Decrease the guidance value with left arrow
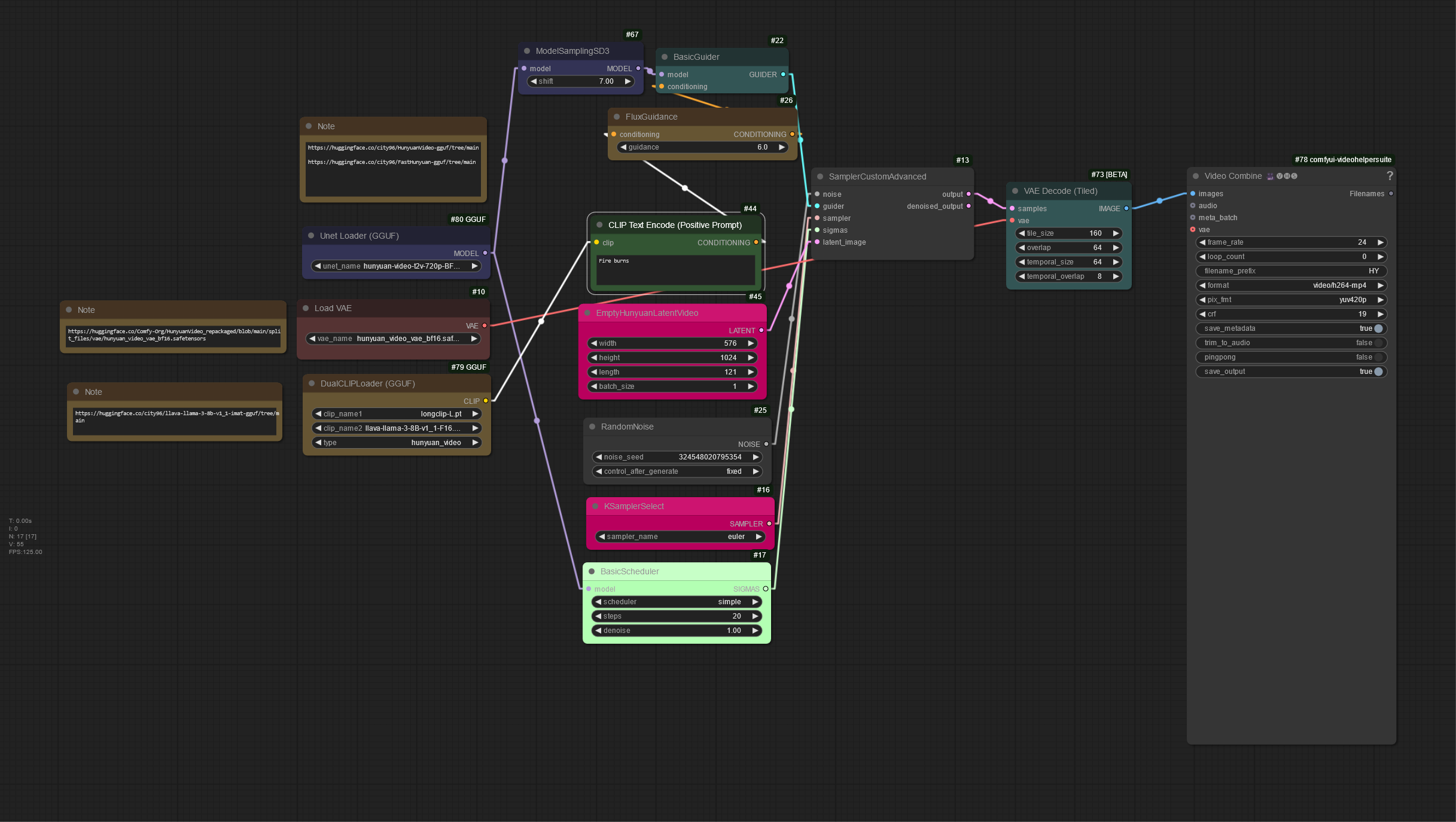1456x822 pixels. (623, 147)
